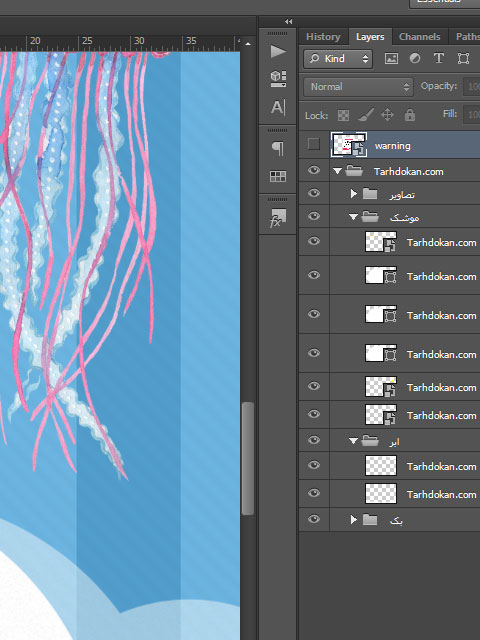This screenshot has height=640, width=480.
Task: Filter layers by type layers T icon
Action: [x=438, y=58]
